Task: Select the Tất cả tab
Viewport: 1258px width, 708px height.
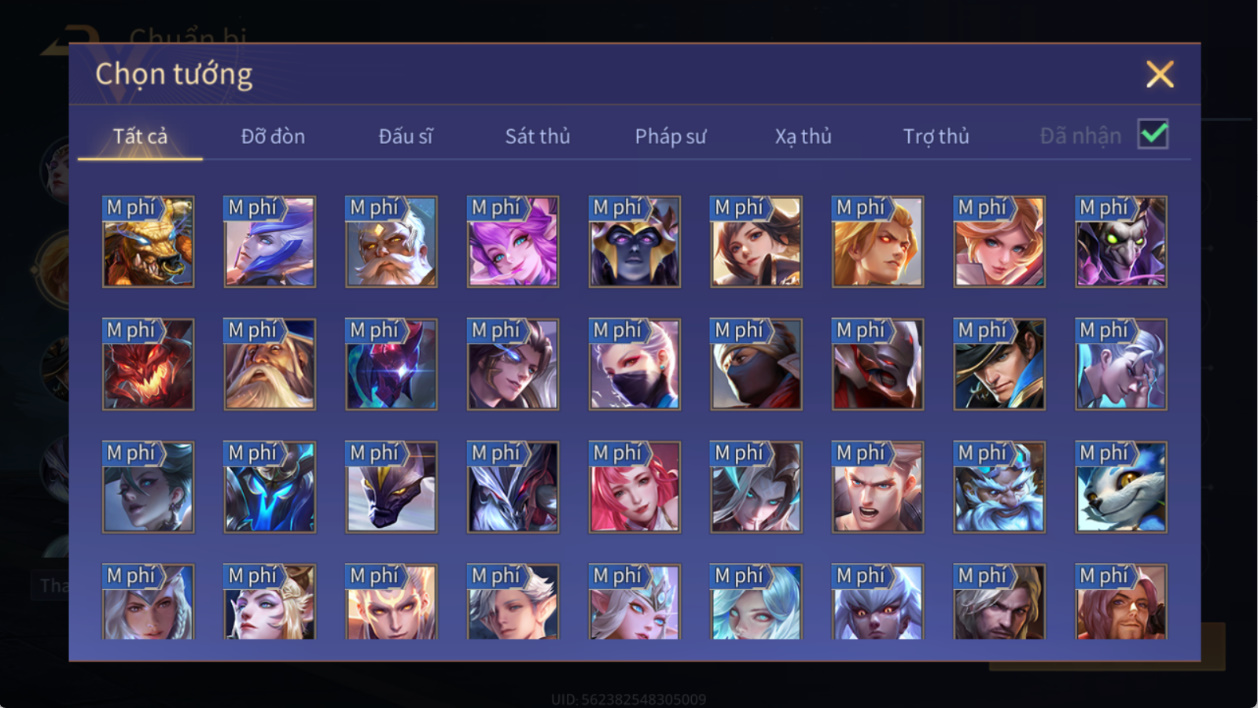Action: 140,137
